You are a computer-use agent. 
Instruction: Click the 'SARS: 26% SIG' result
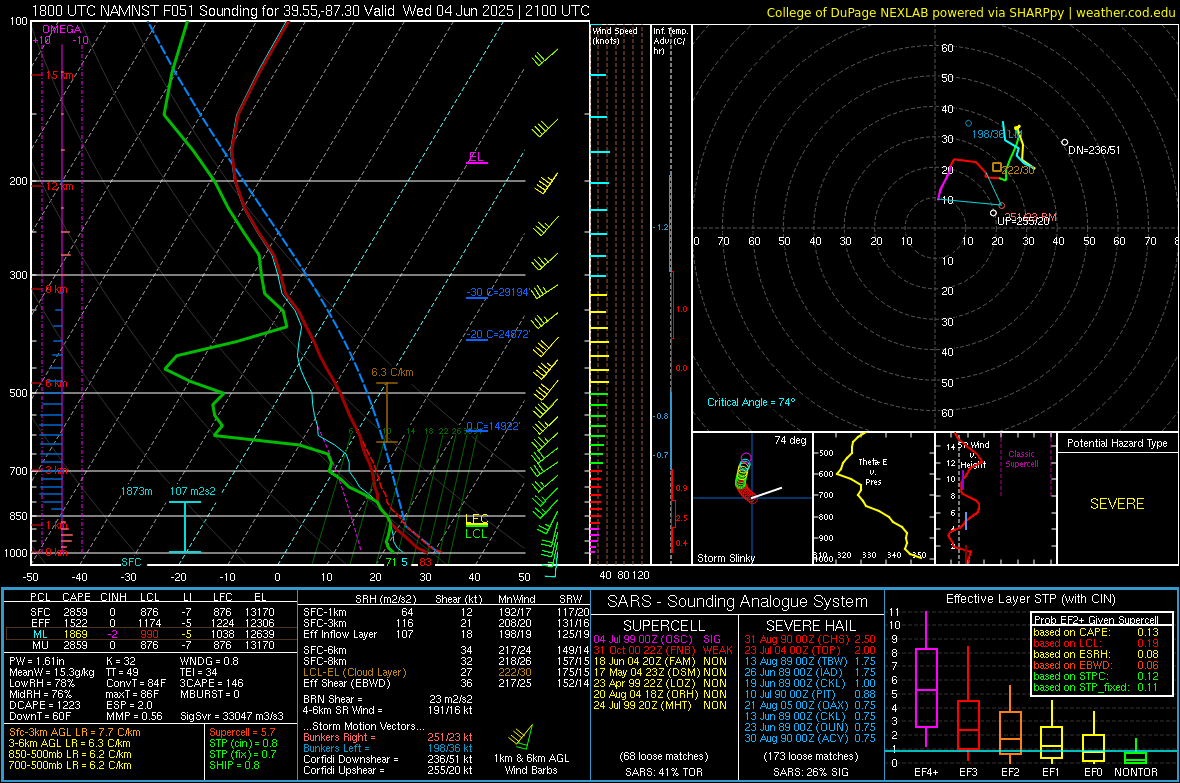pyautogui.click(x=810, y=772)
